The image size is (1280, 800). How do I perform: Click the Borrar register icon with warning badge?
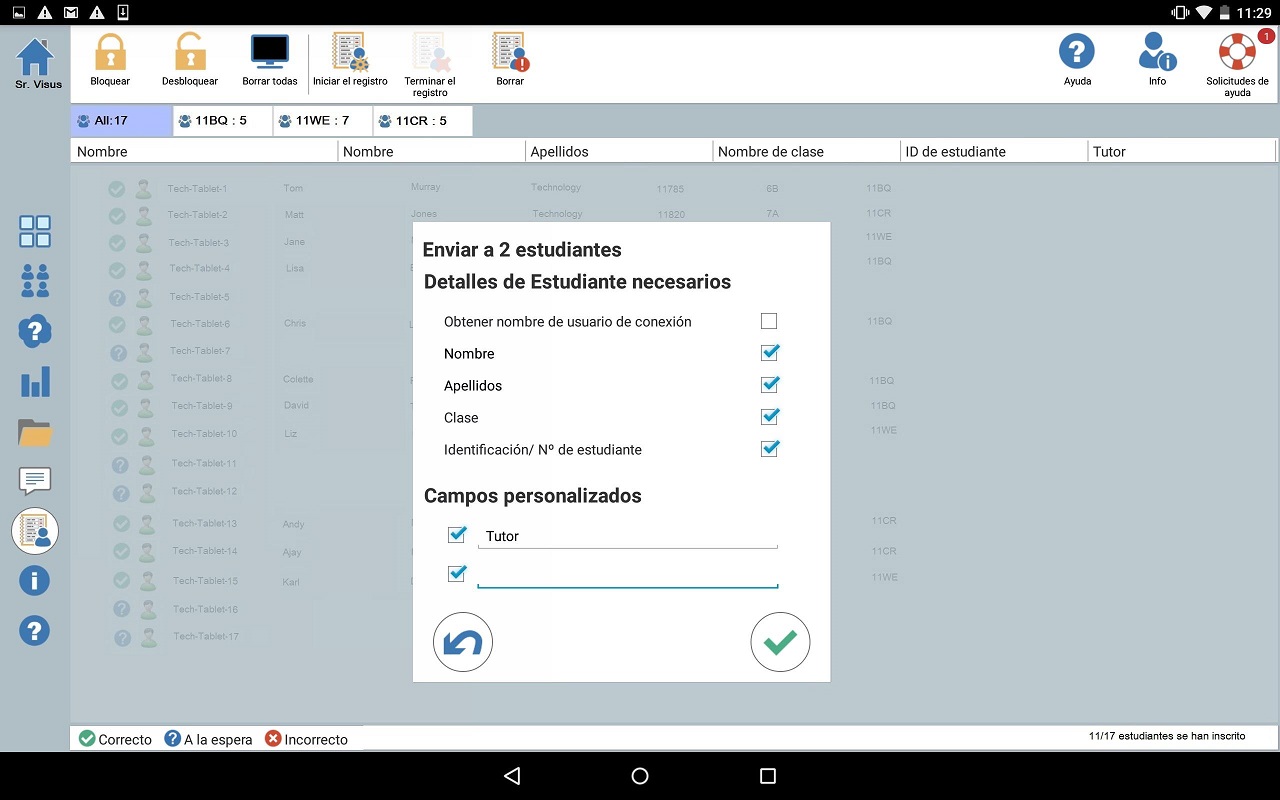point(510,48)
